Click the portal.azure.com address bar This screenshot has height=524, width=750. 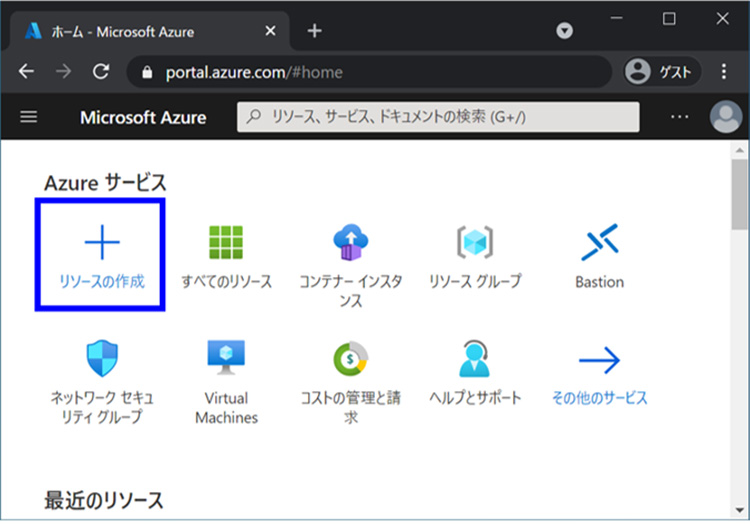point(368,72)
